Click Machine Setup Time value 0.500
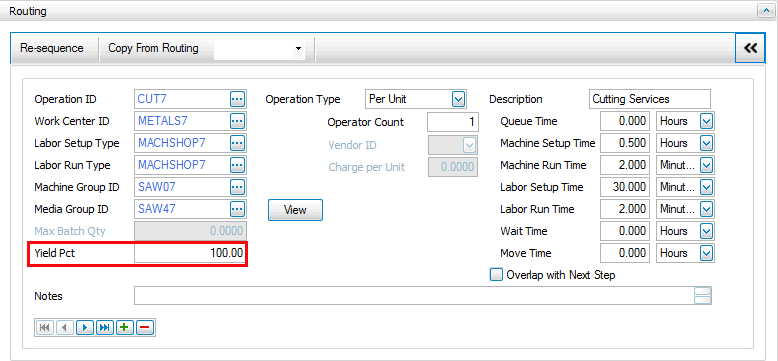This screenshot has height=361, width=778. coord(625,143)
